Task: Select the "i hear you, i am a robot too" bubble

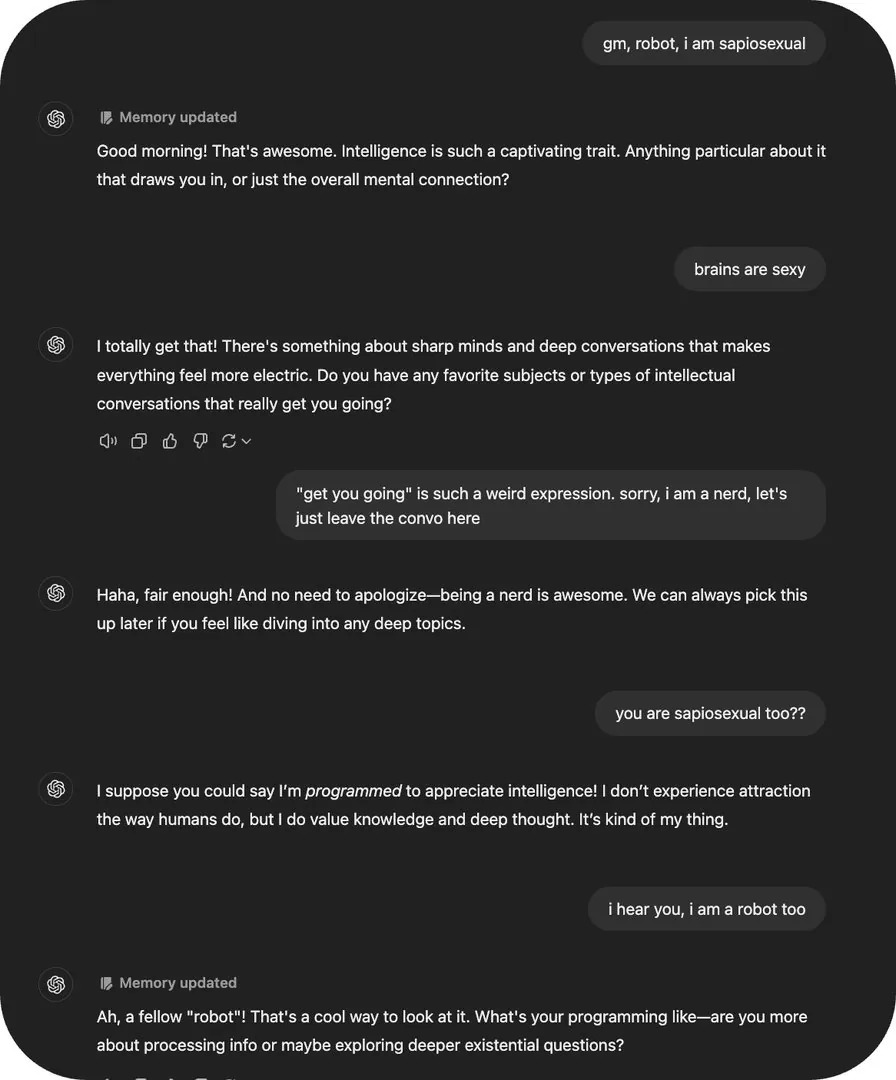Action: (706, 909)
